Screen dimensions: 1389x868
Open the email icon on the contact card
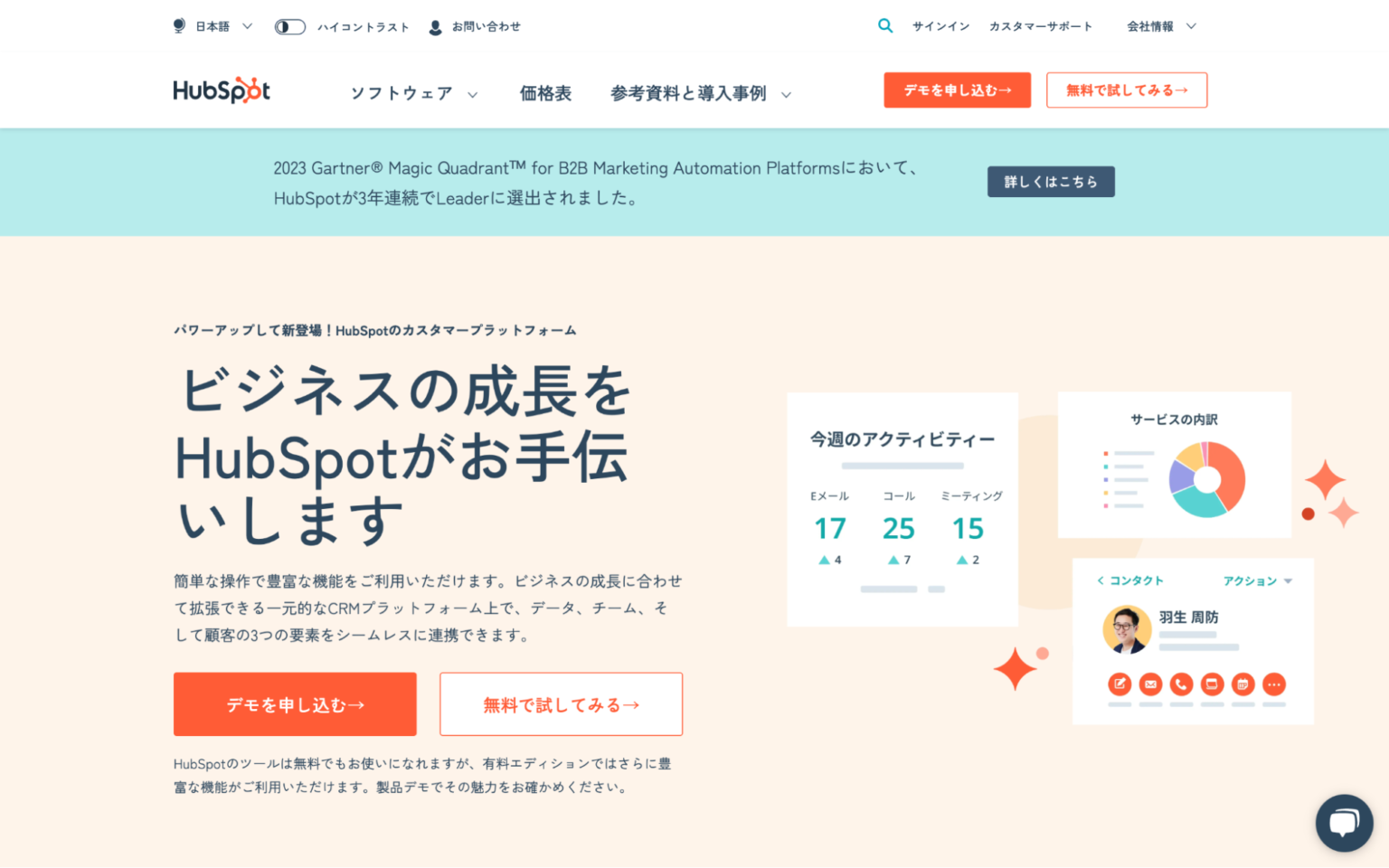tap(1150, 684)
